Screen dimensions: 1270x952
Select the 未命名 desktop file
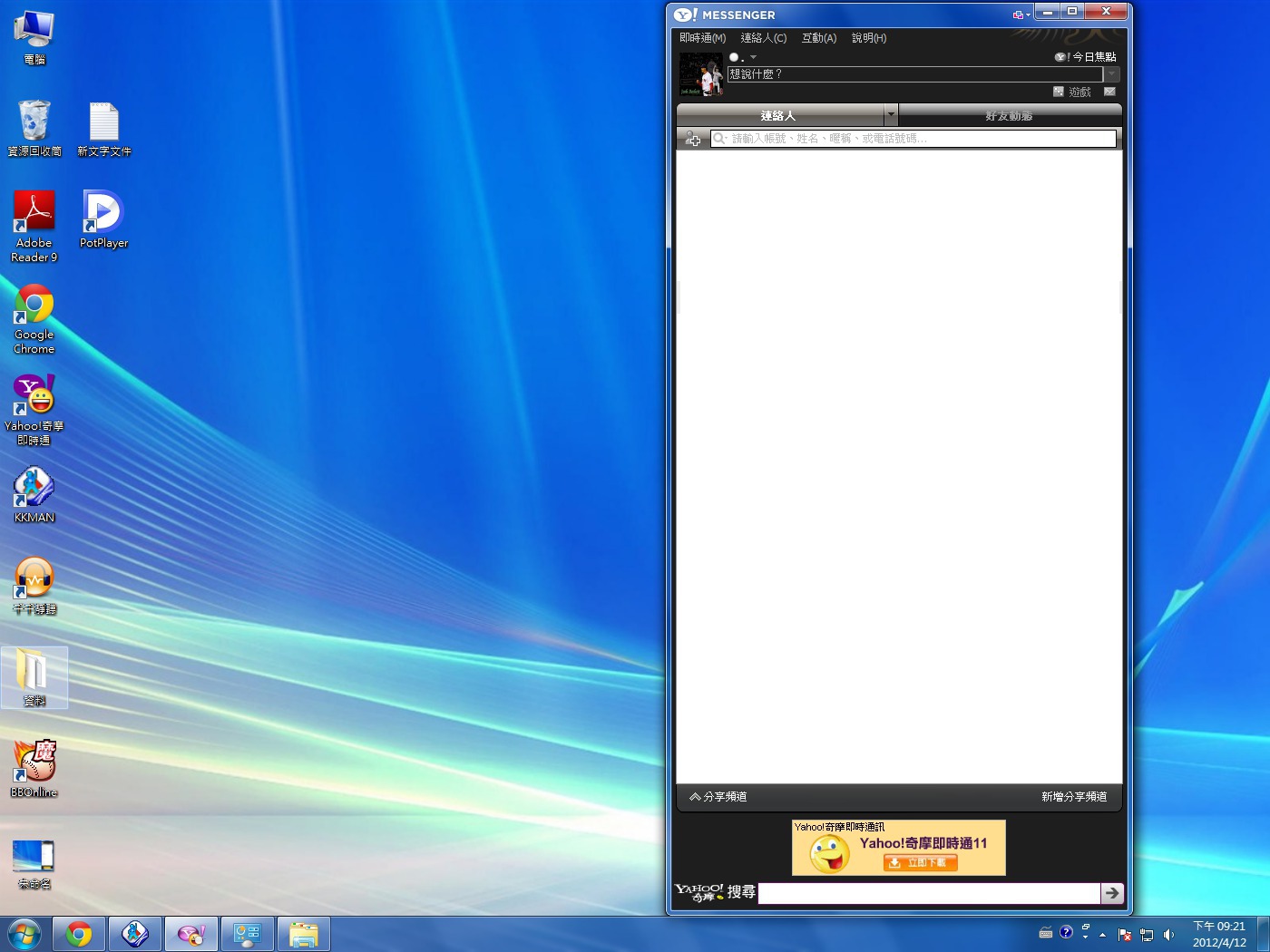tap(34, 862)
